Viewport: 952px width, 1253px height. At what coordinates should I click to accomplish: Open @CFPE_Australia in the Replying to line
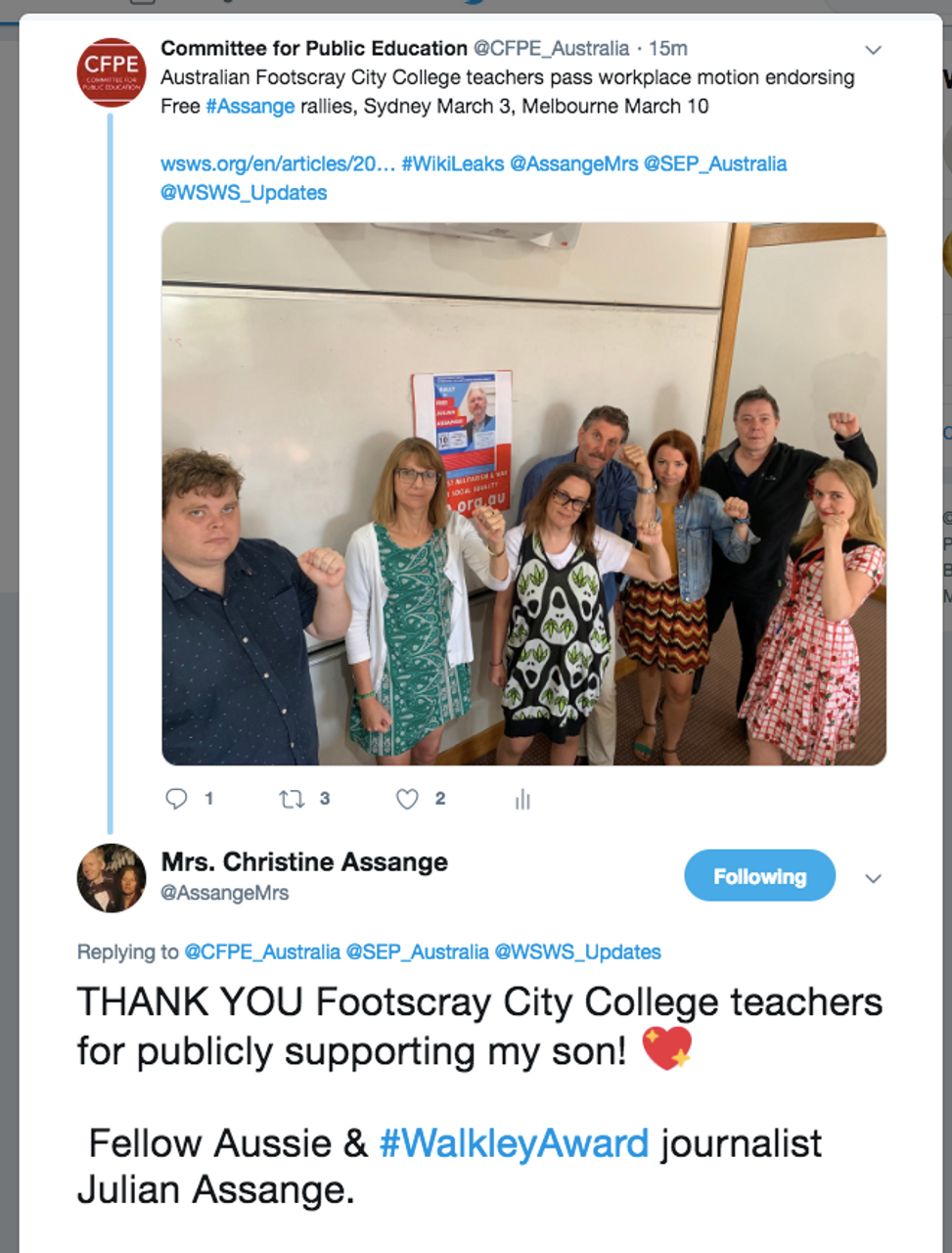(x=261, y=951)
